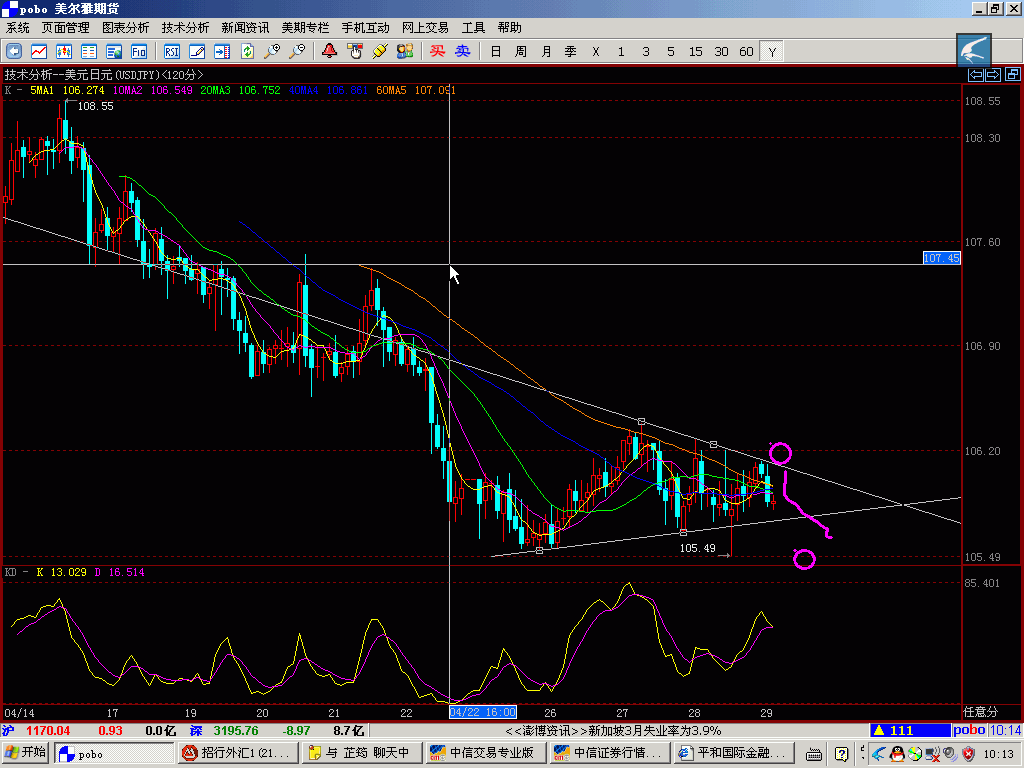The width and height of the screenshot is (1024, 768).
Task: Click the 5MA1 moving average label
Action: (x=42, y=90)
